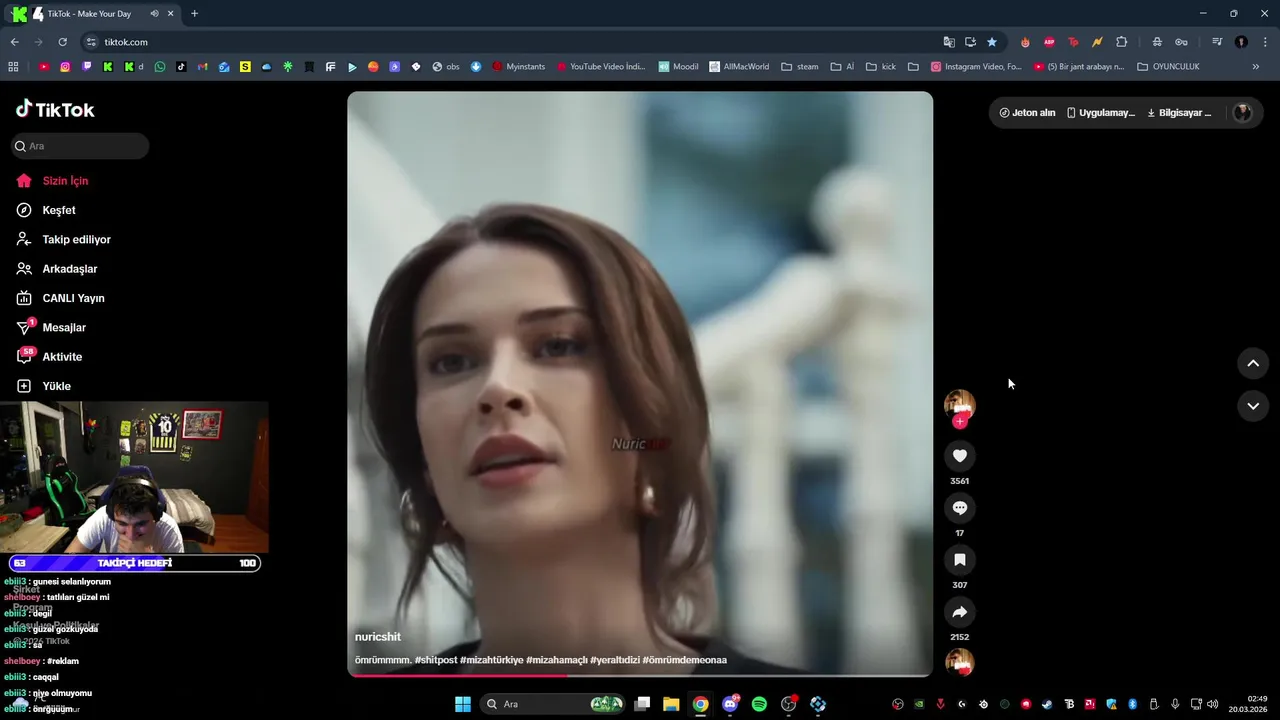Viewport: 1280px width, 720px height.
Task: Select the Jeton alın button
Action: pos(1027,113)
